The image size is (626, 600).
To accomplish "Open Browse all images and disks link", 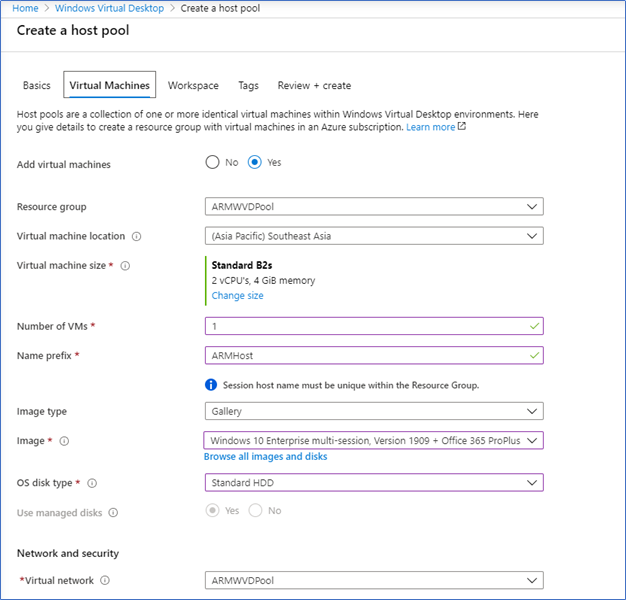I will (x=265, y=457).
